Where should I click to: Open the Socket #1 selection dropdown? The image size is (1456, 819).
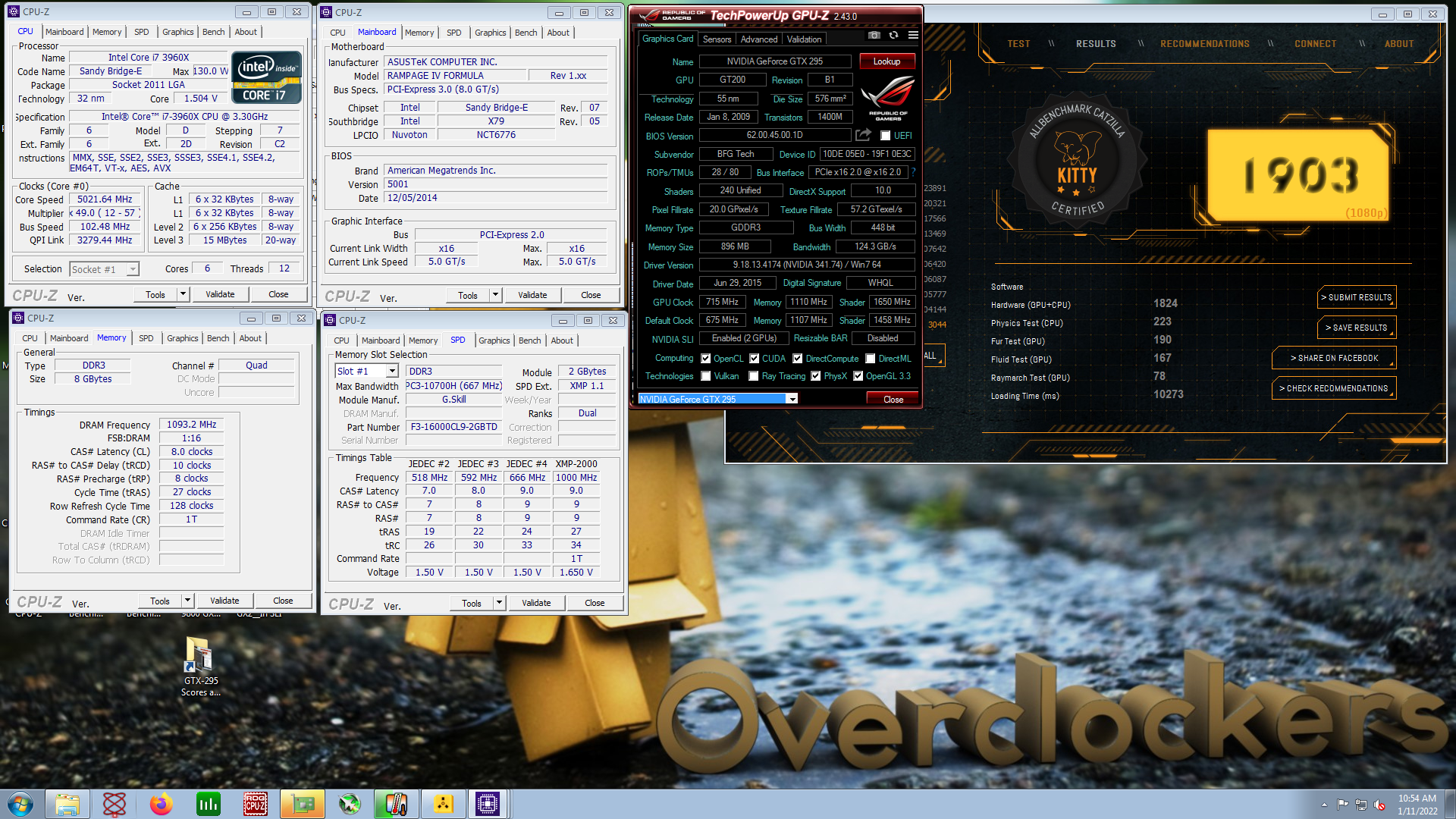pyautogui.click(x=105, y=269)
